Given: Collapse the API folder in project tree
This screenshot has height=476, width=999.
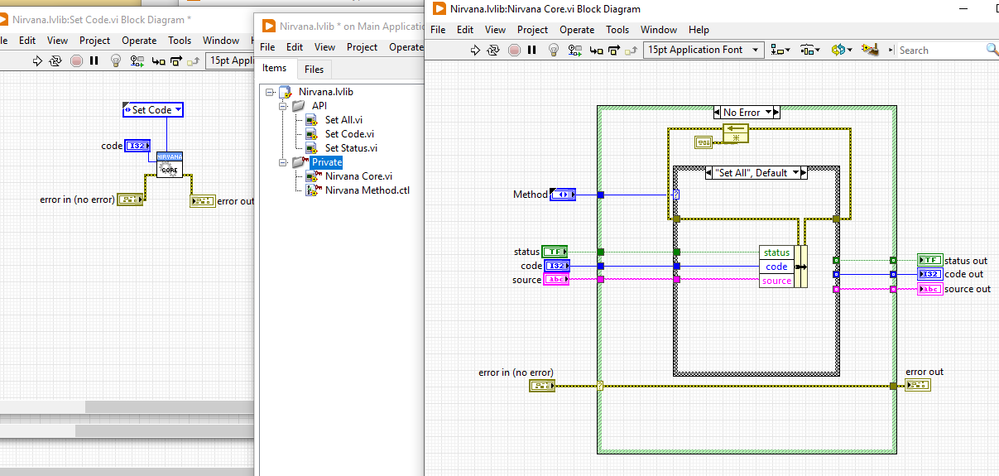Looking at the screenshot, I should tap(284, 105).
